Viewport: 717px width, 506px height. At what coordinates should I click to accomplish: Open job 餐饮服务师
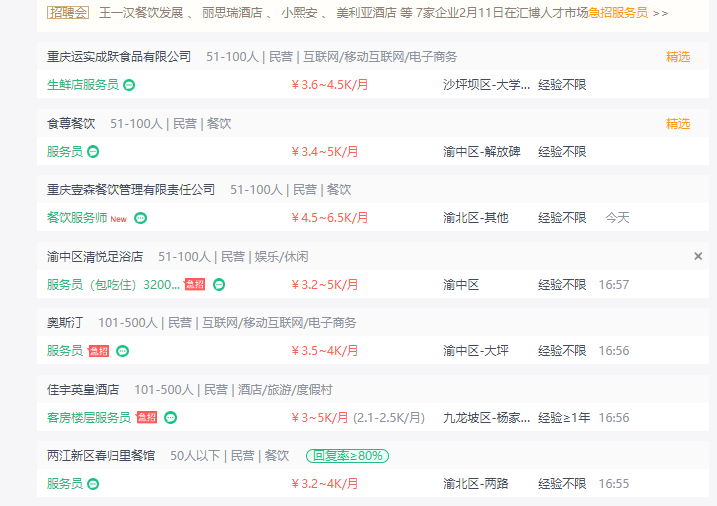pyautogui.click(x=77, y=218)
